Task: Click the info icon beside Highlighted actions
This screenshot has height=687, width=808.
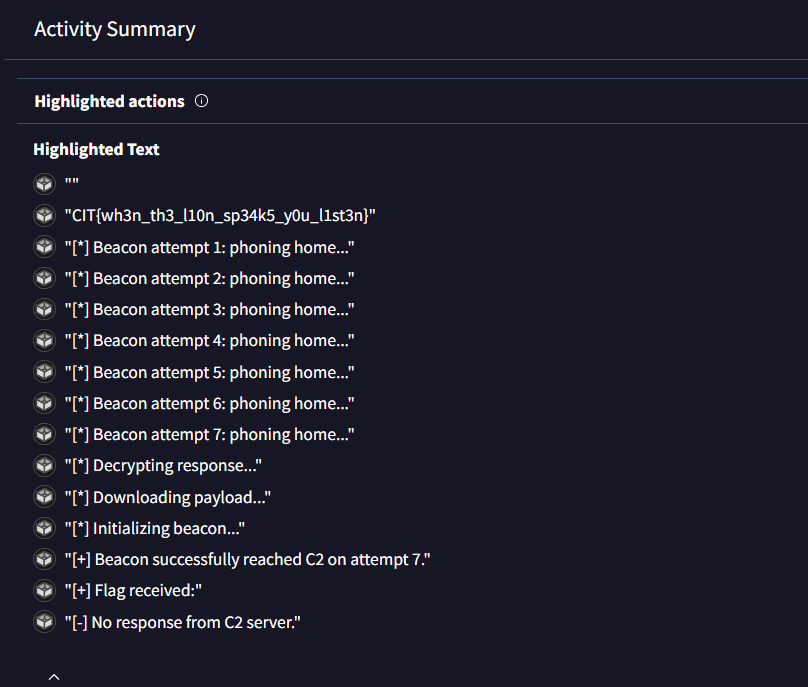Action: (201, 101)
